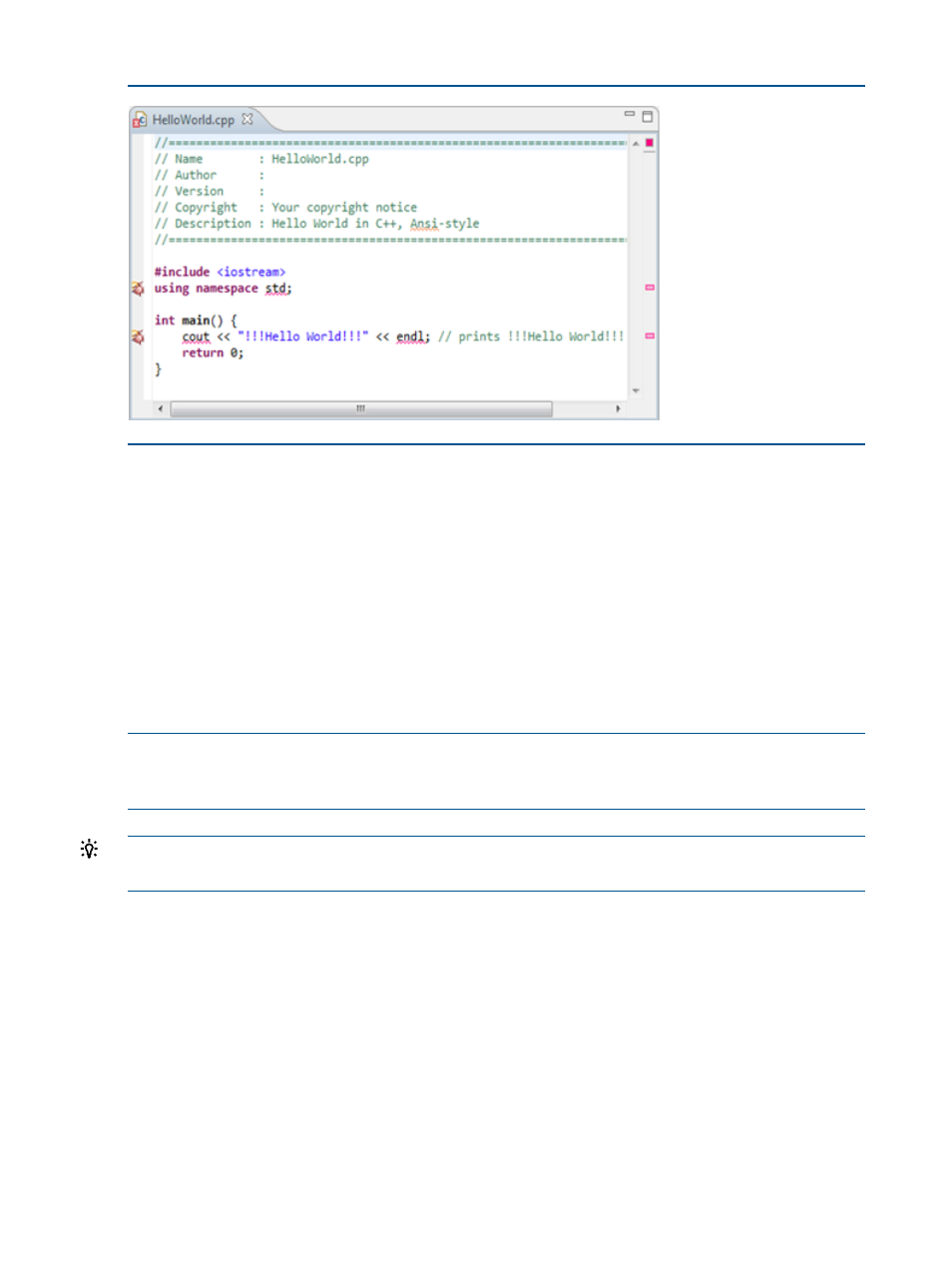Click the "!!!Hello World!!!" string literal
This screenshot has height=1268, width=952.
(x=302, y=337)
